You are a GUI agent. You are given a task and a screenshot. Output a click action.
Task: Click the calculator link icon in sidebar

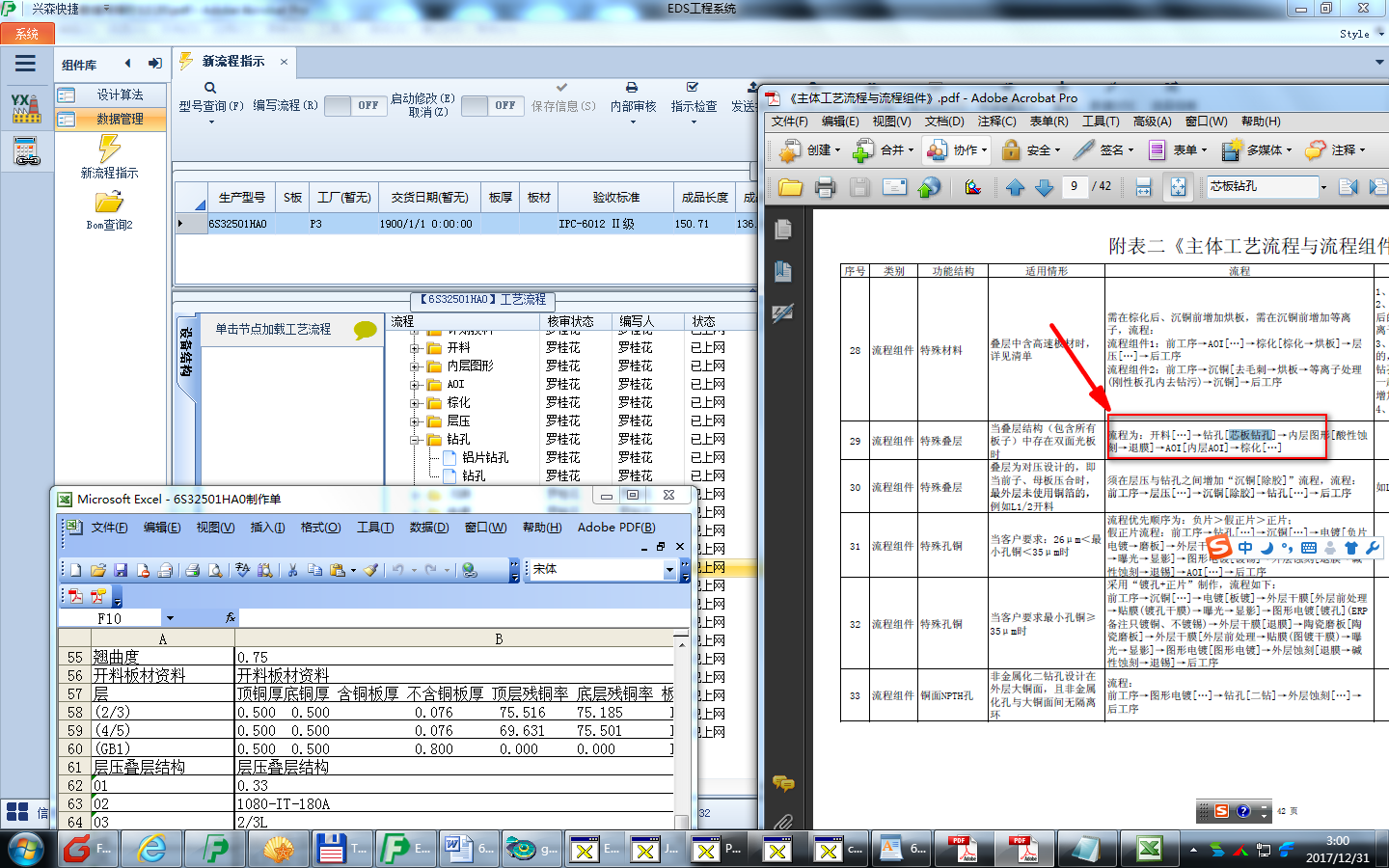[x=27, y=151]
